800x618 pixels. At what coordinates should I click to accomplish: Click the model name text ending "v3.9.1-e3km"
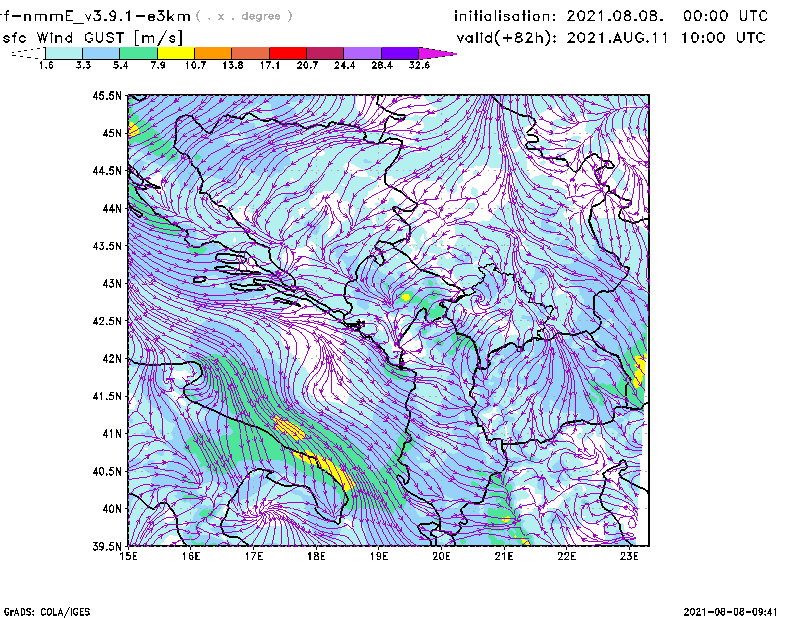(95, 16)
